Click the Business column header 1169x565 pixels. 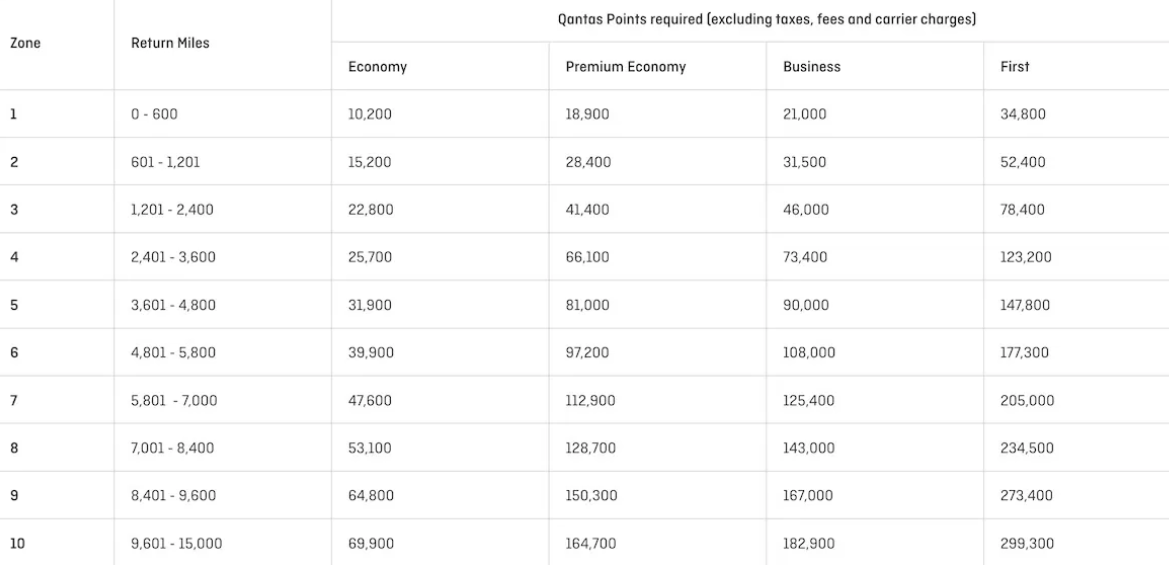(811, 67)
